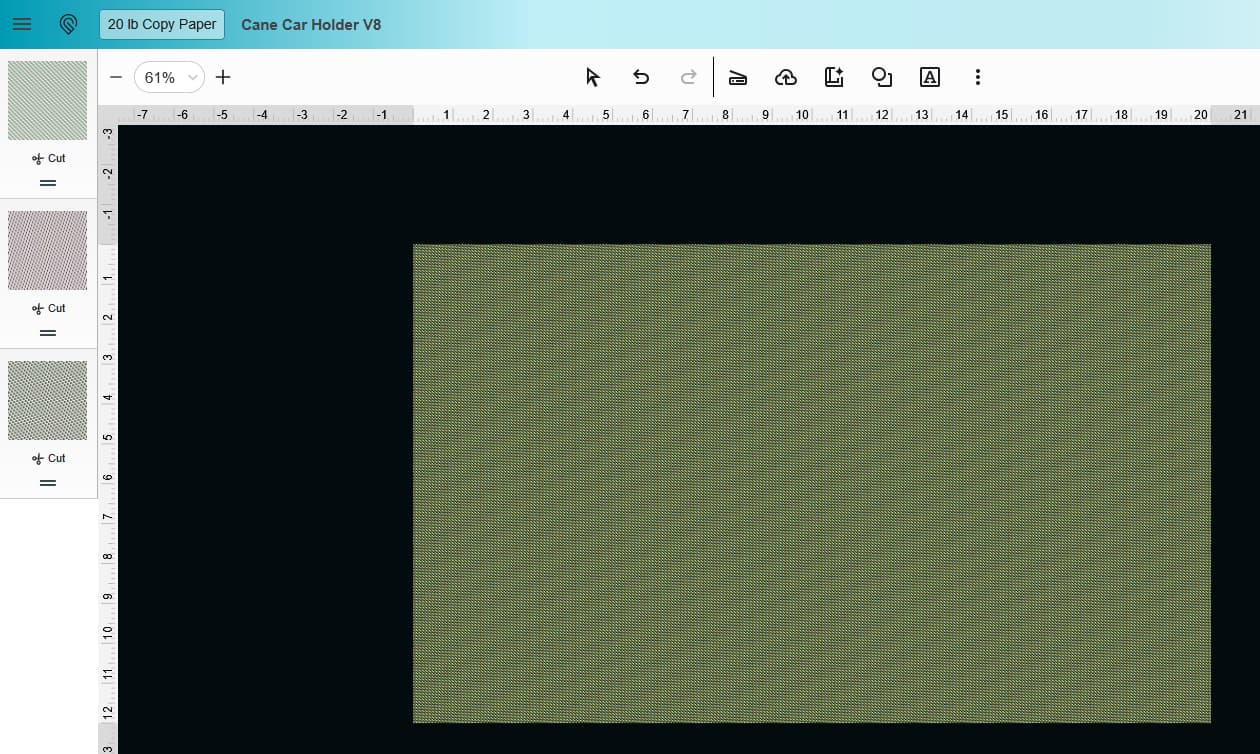
Task: Select the arrow pointer tool
Action: (x=593, y=77)
